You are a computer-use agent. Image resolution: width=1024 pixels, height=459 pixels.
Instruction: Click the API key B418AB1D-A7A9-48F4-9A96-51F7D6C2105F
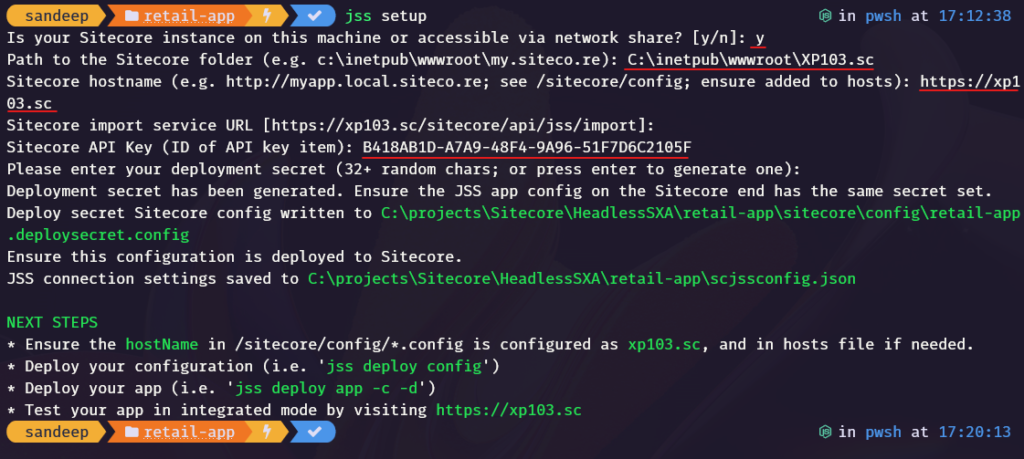(526, 148)
